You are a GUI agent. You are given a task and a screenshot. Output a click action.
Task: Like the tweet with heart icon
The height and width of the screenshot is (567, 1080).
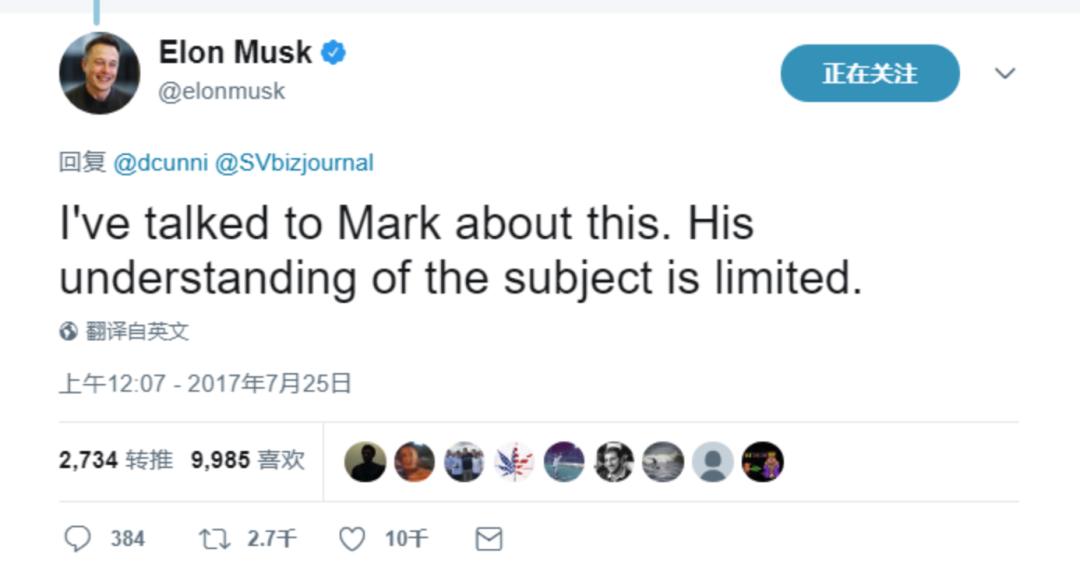352,539
